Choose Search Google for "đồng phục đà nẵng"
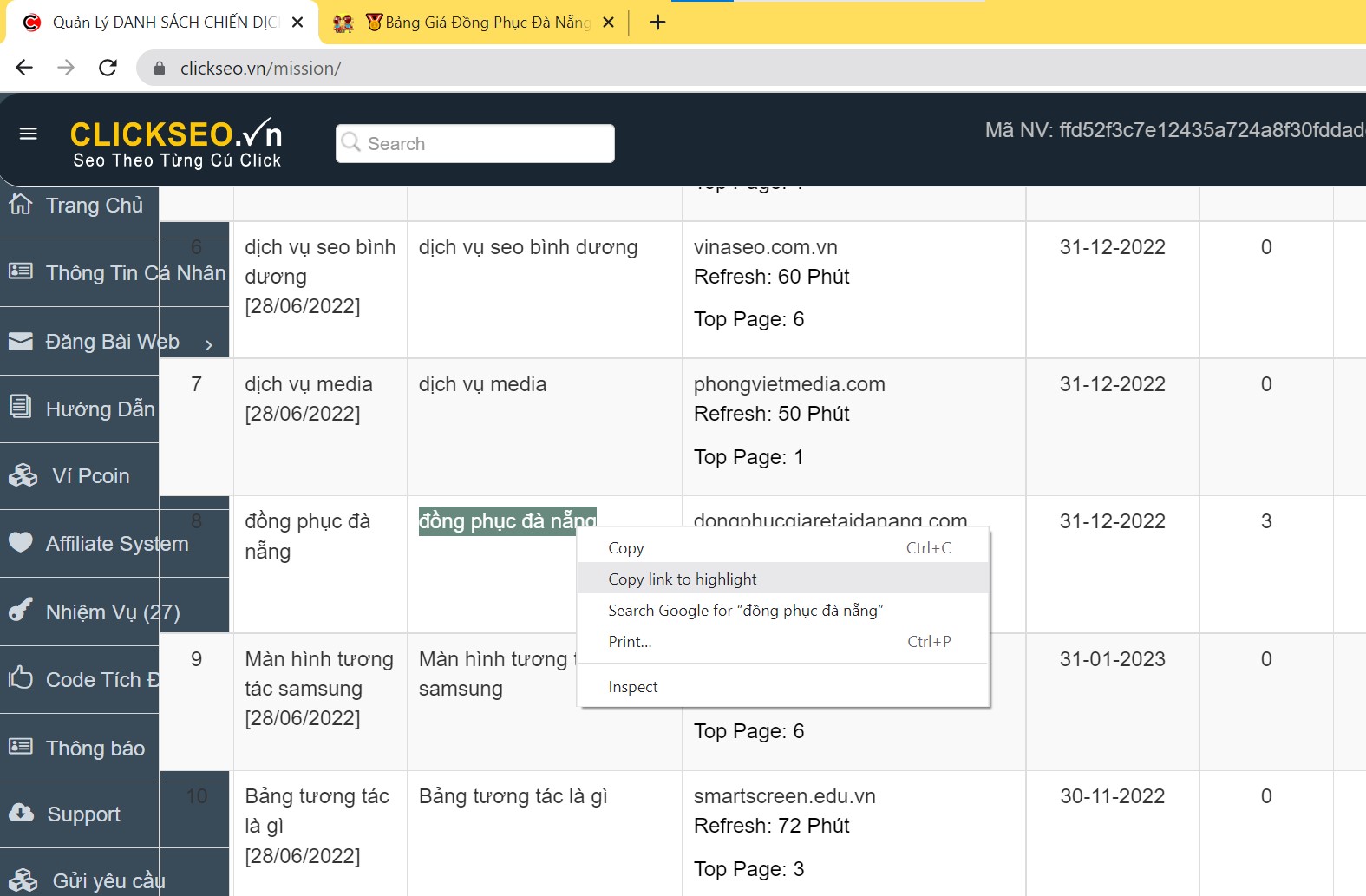 (x=745, y=611)
